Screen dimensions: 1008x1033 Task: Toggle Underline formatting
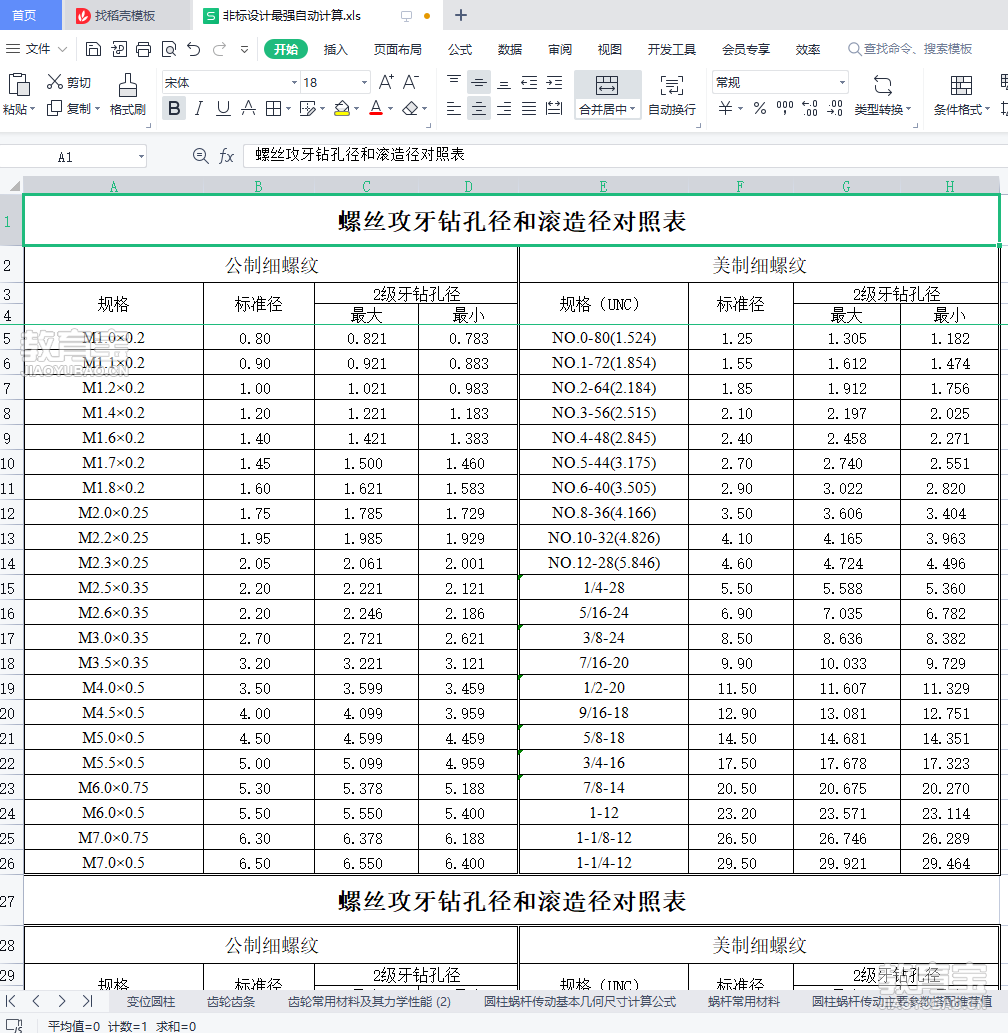coord(223,108)
